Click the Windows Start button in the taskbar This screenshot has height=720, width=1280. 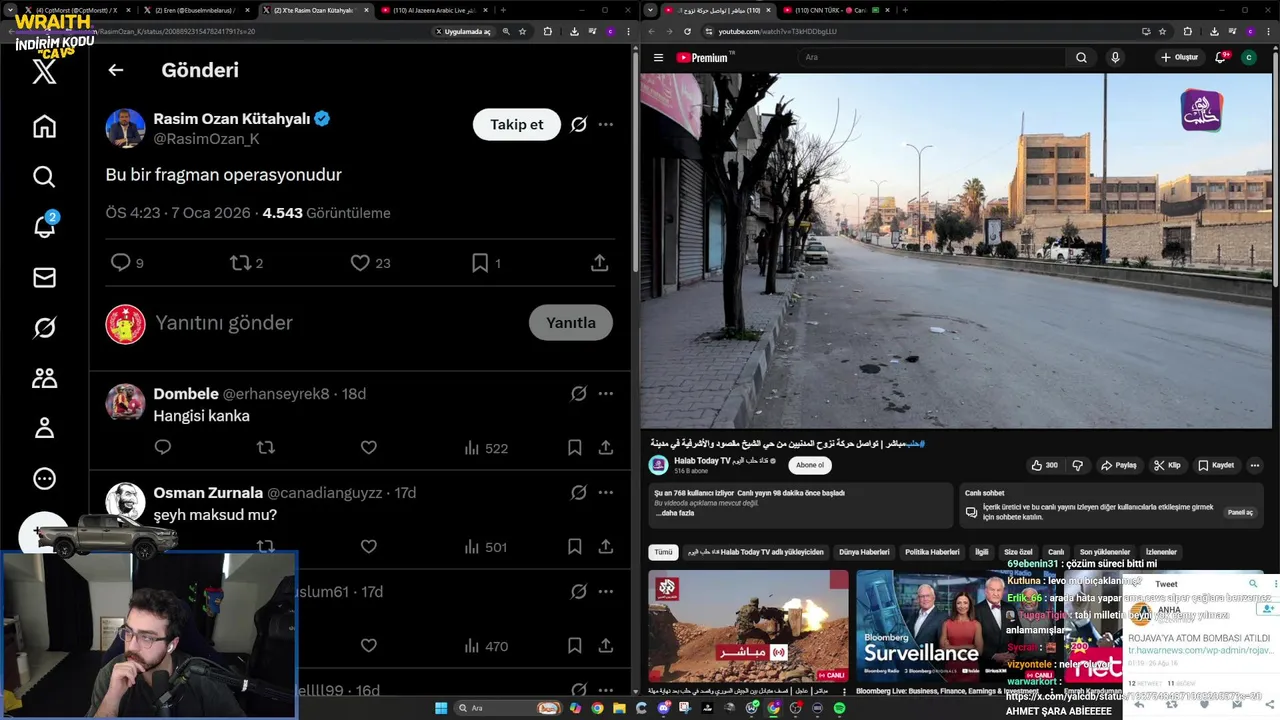click(441, 708)
